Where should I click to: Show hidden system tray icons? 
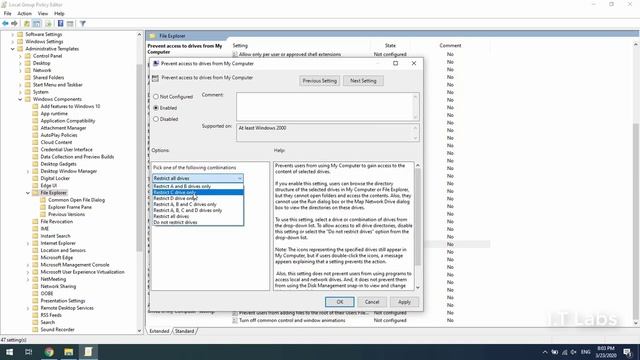click(x=545, y=352)
